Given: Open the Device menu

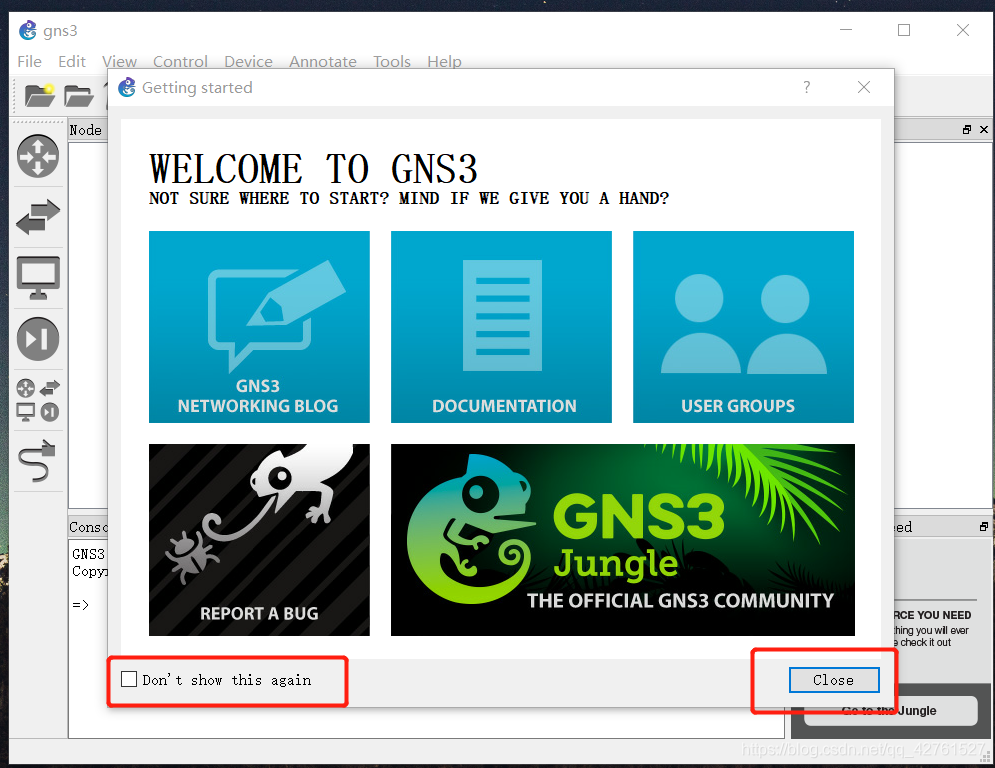Looking at the screenshot, I should pos(248,62).
